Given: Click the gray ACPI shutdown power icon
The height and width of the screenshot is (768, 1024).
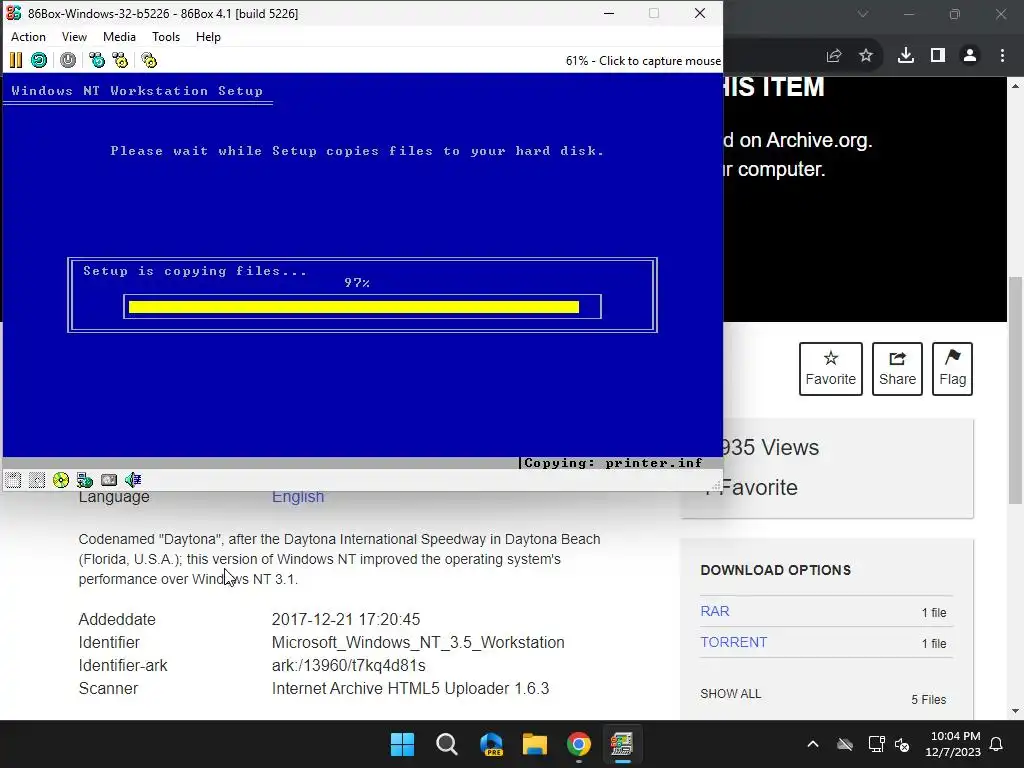Looking at the screenshot, I should pos(68,61).
